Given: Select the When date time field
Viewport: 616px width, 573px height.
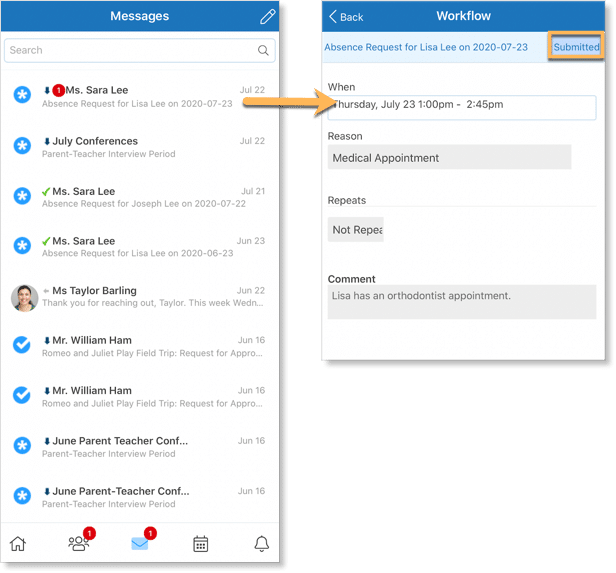Looking at the screenshot, I should pos(461,107).
